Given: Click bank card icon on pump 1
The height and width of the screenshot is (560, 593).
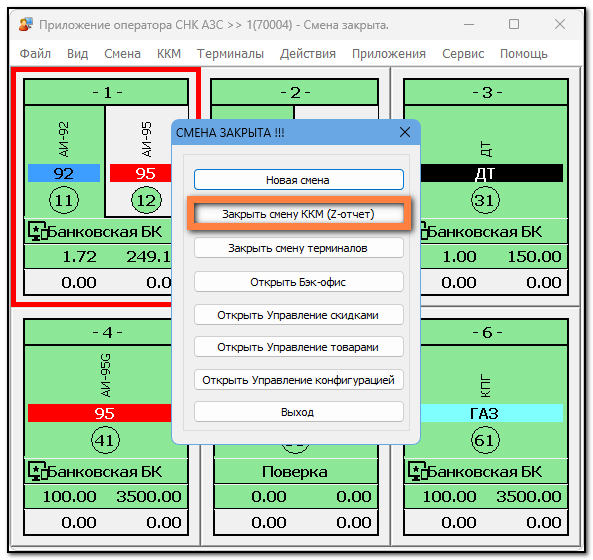Looking at the screenshot, I should 37,231.
